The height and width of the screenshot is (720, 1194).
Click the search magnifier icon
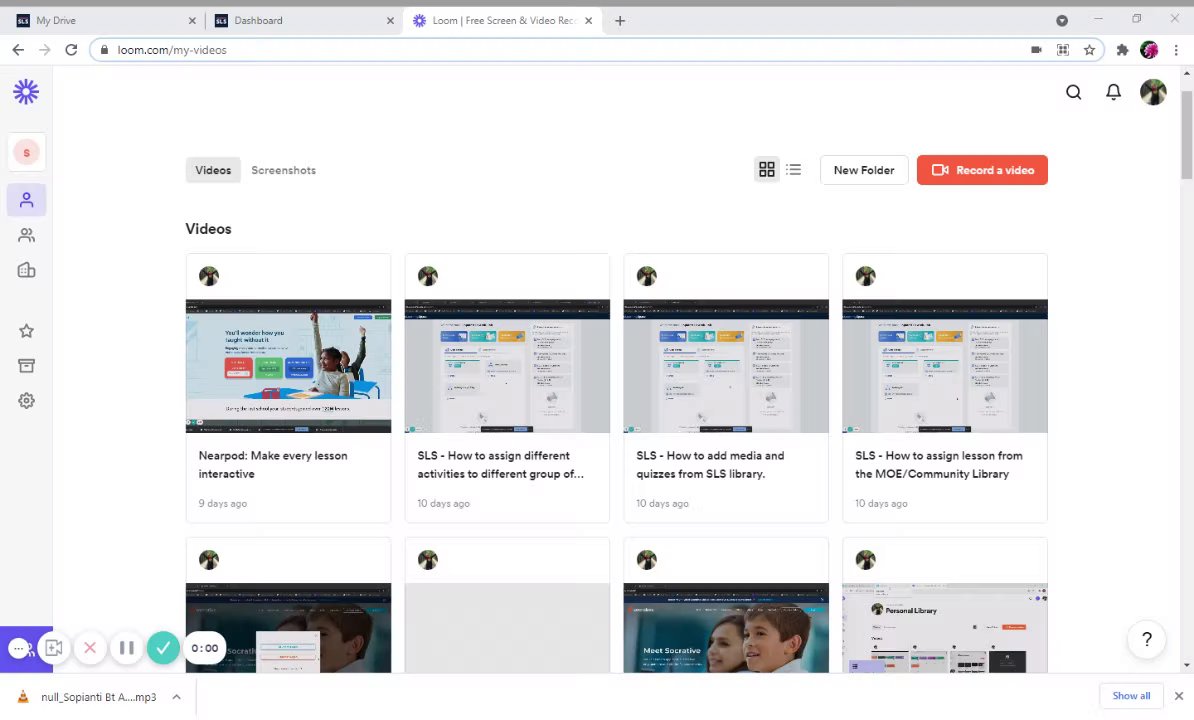[x=1074, y=92]
